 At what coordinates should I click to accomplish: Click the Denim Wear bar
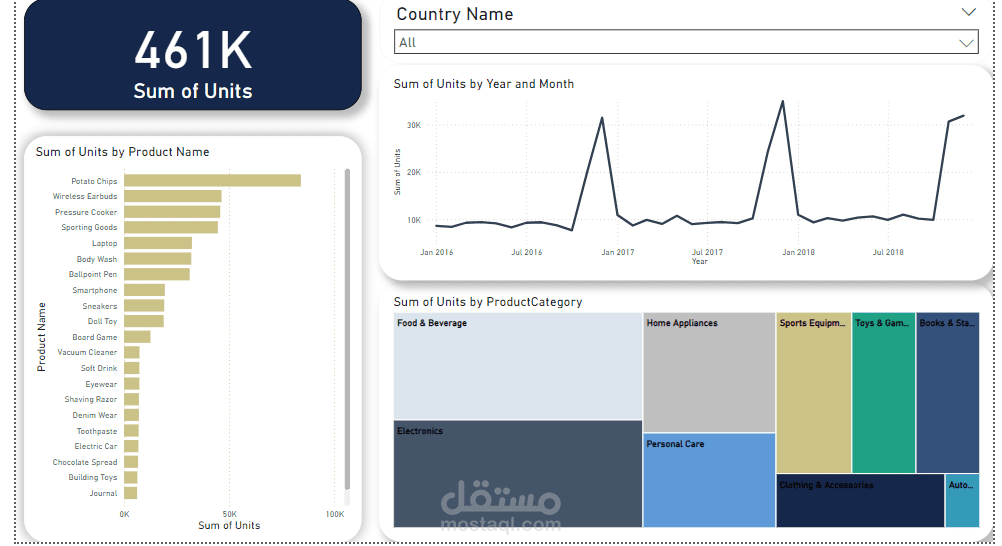click(131, 415)
